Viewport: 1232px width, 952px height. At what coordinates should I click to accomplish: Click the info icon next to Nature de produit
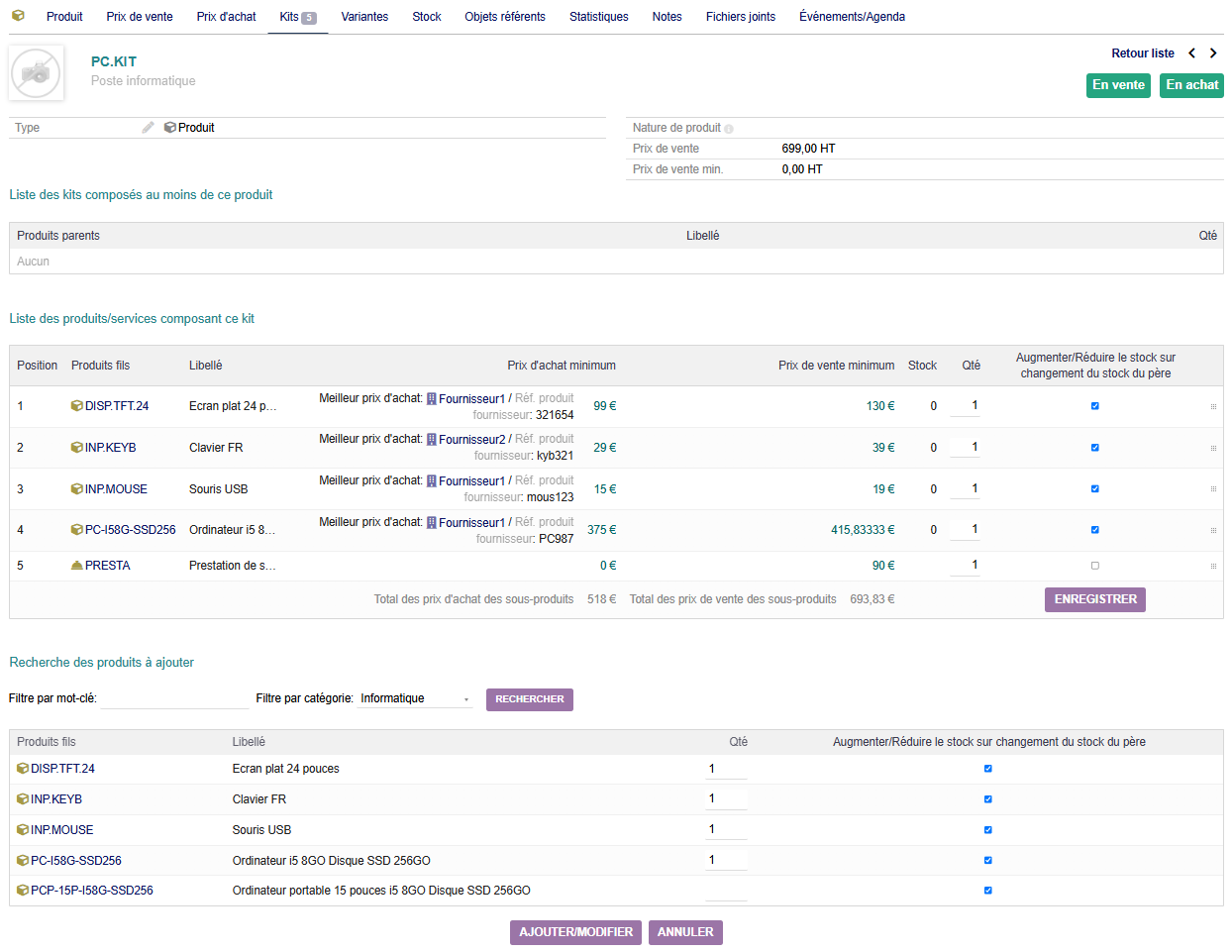point(729,129)
